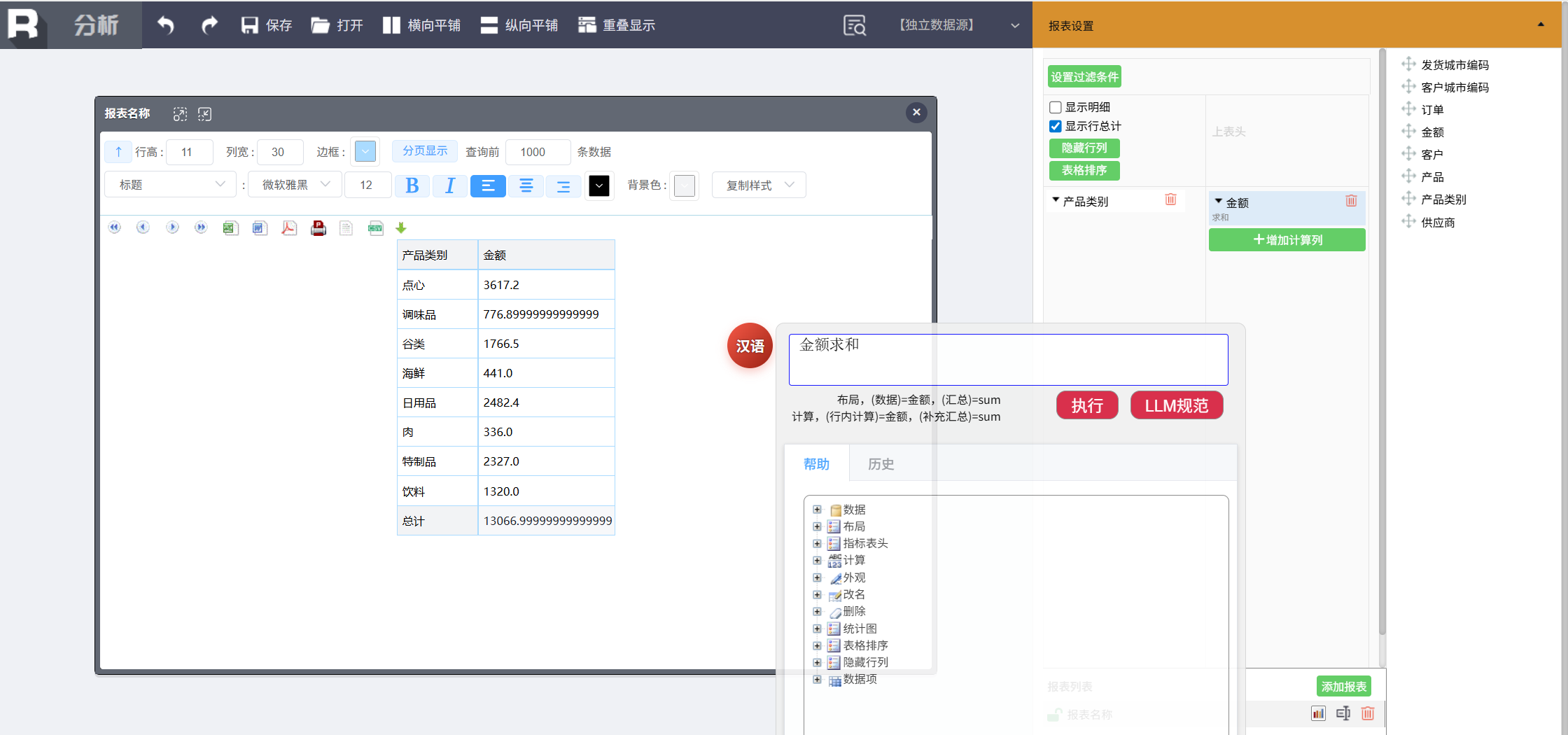Toggle the 分页显示 pagination button
Image resolution: width=1568 pixels, height=735 pixels.
(x=425, y=151)
